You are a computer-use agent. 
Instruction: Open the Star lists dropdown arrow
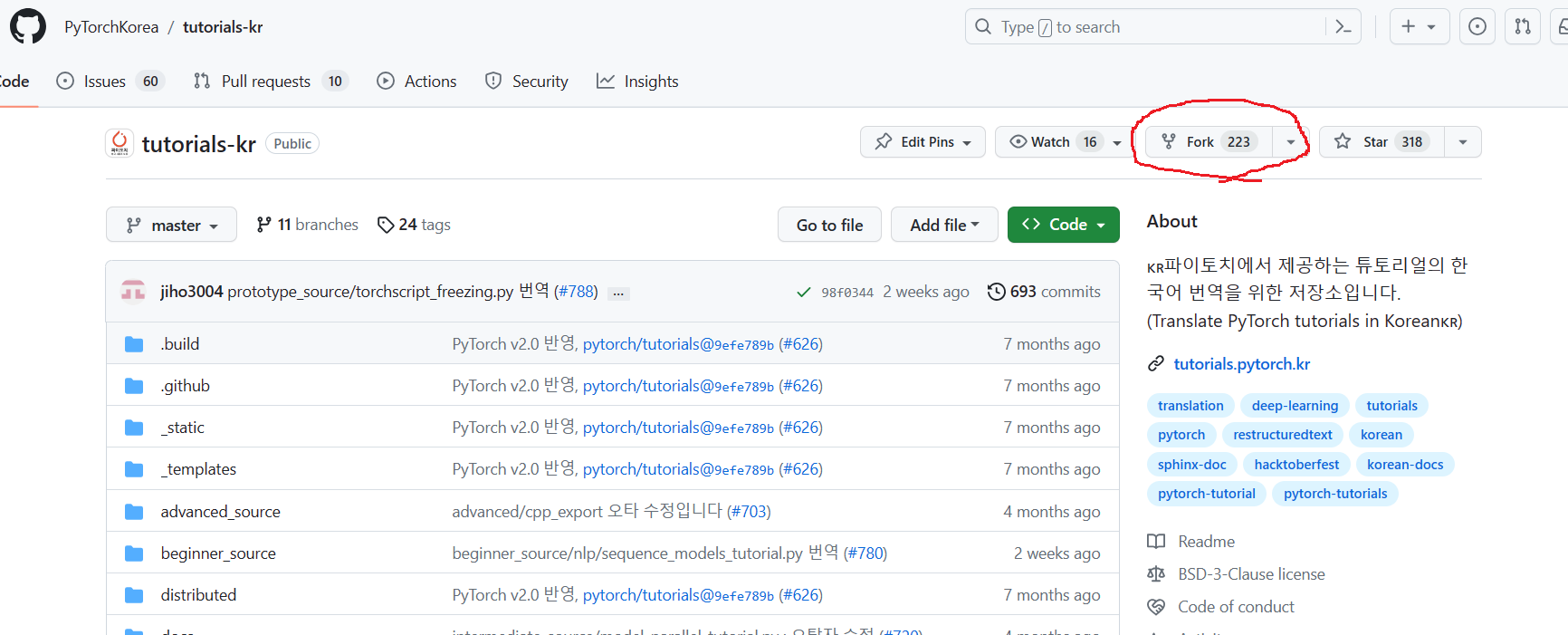[1463, 142]
